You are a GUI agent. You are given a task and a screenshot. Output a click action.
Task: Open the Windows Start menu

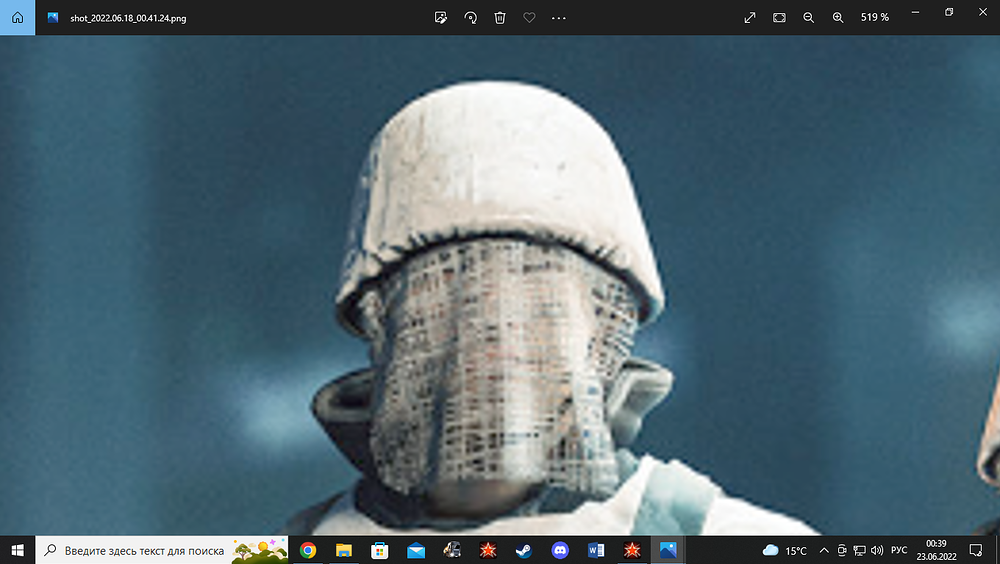(17, 550)
